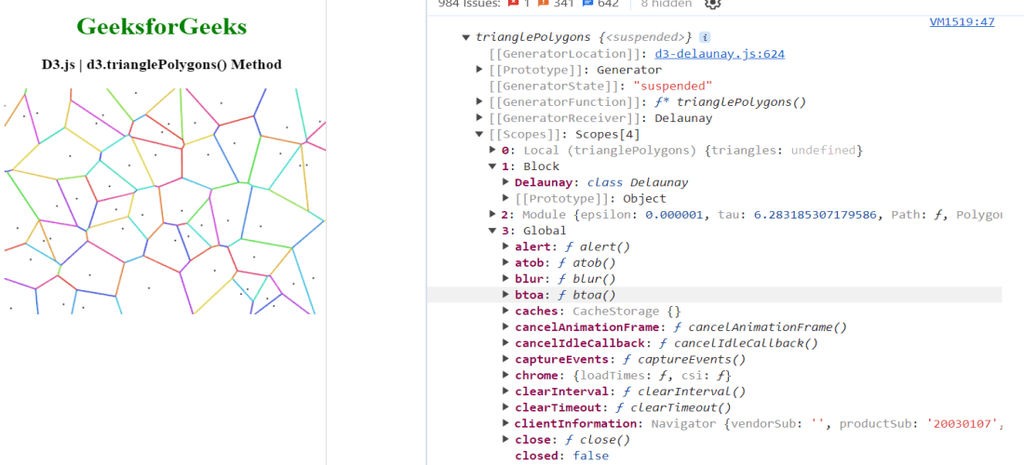Expand the close: ƒ close() property
Screen dimensions: 1024x465
(506, 440)
